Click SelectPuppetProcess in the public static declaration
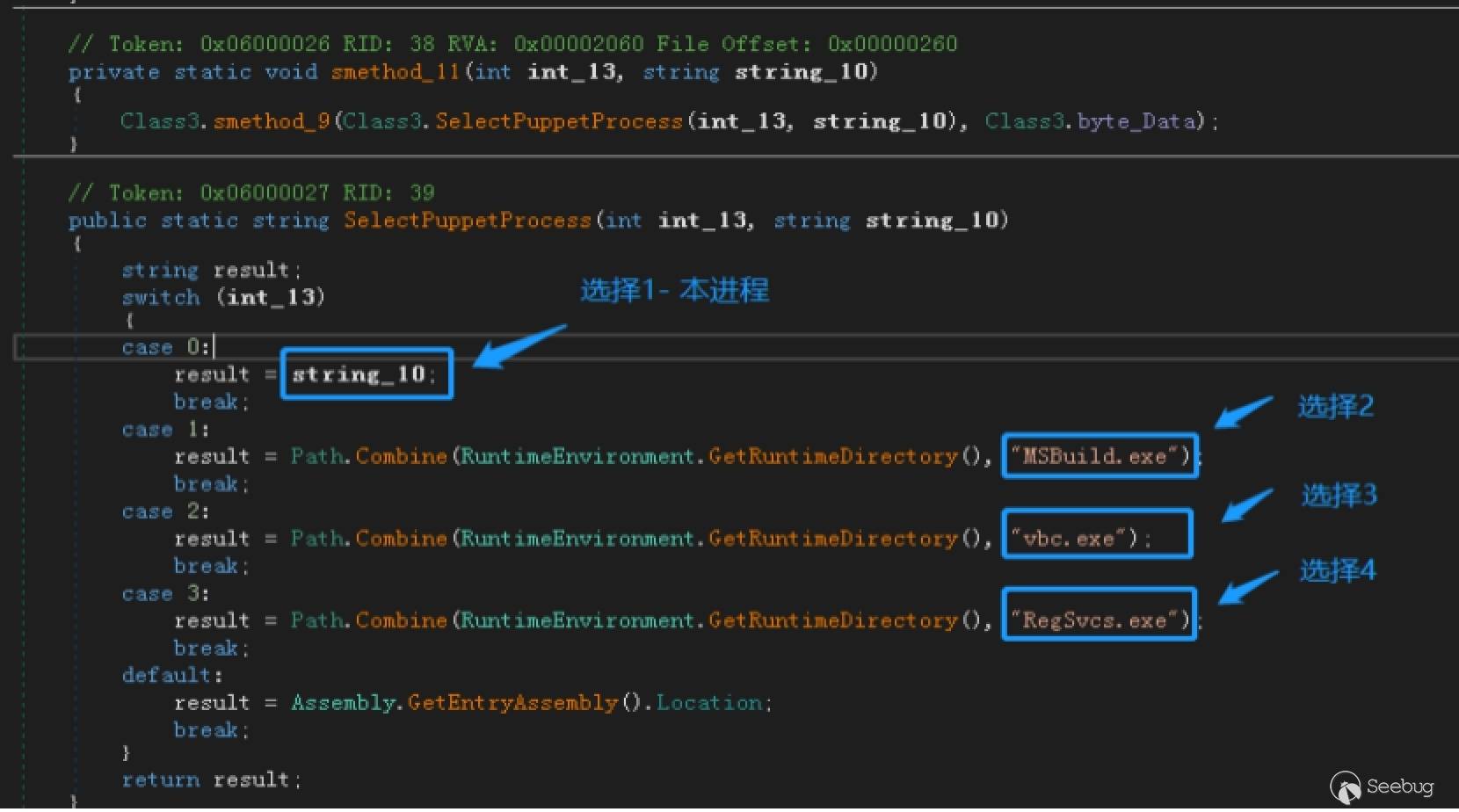Image resolution: width=1459 pixels, height=812 pixels. 468,221
